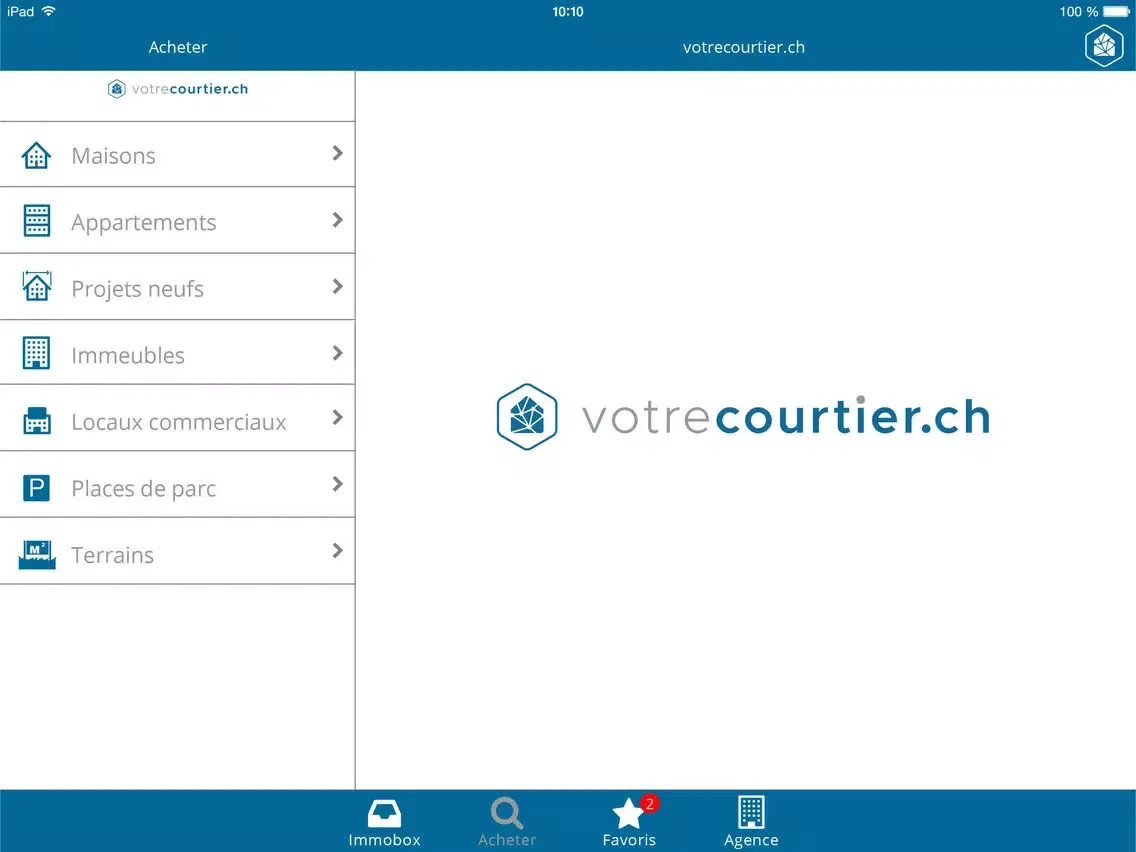Expand Places de parc row chevron
The image size is (1136, 852).
pos(337,484)
